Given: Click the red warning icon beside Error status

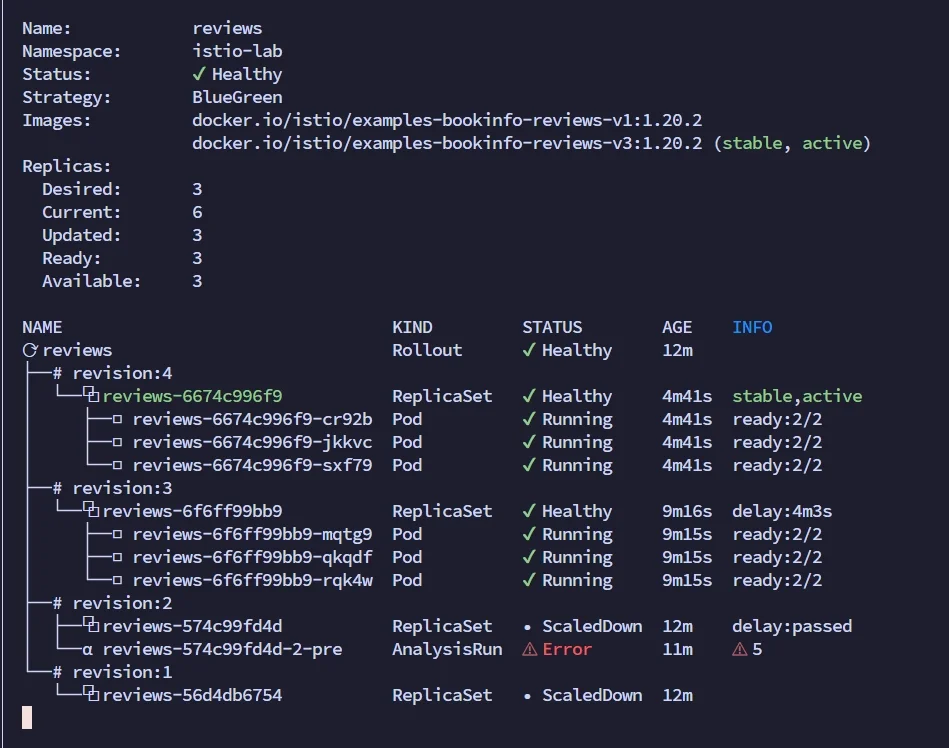Looking at the screenshot, I should point(530,649).
